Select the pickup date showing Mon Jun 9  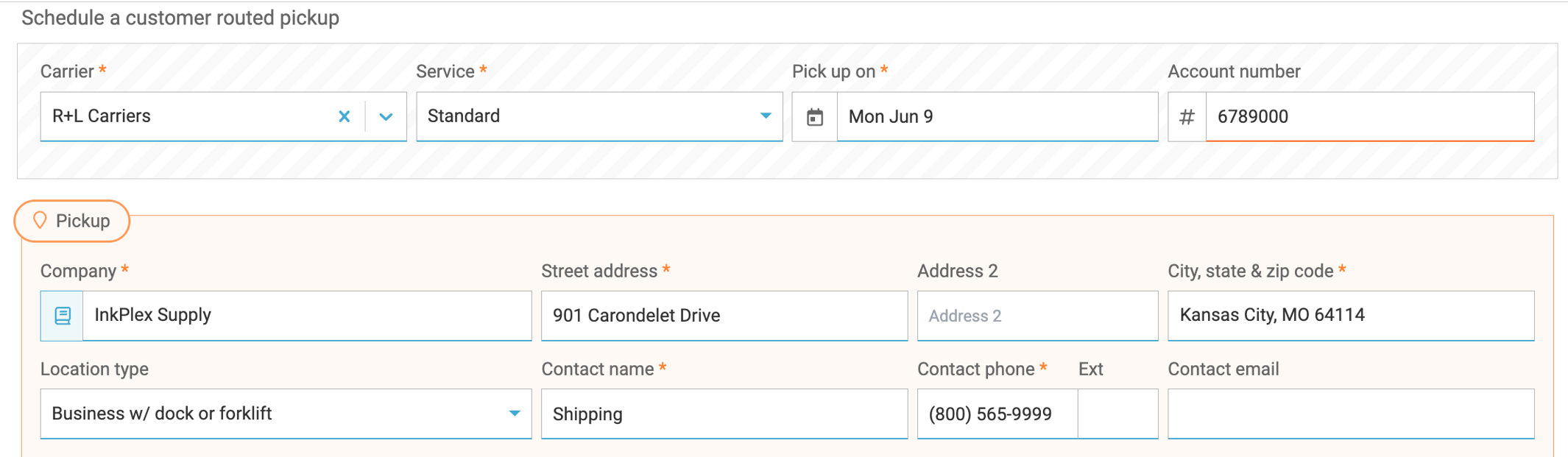[x=996, y=116]
